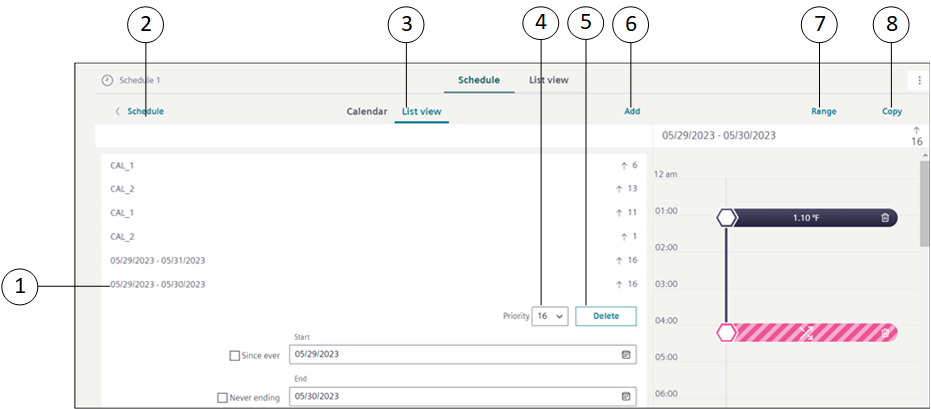Click the dark hexagon marker at 01:00
The height and width of the screenshot is (409, 931).
(727, 218)
